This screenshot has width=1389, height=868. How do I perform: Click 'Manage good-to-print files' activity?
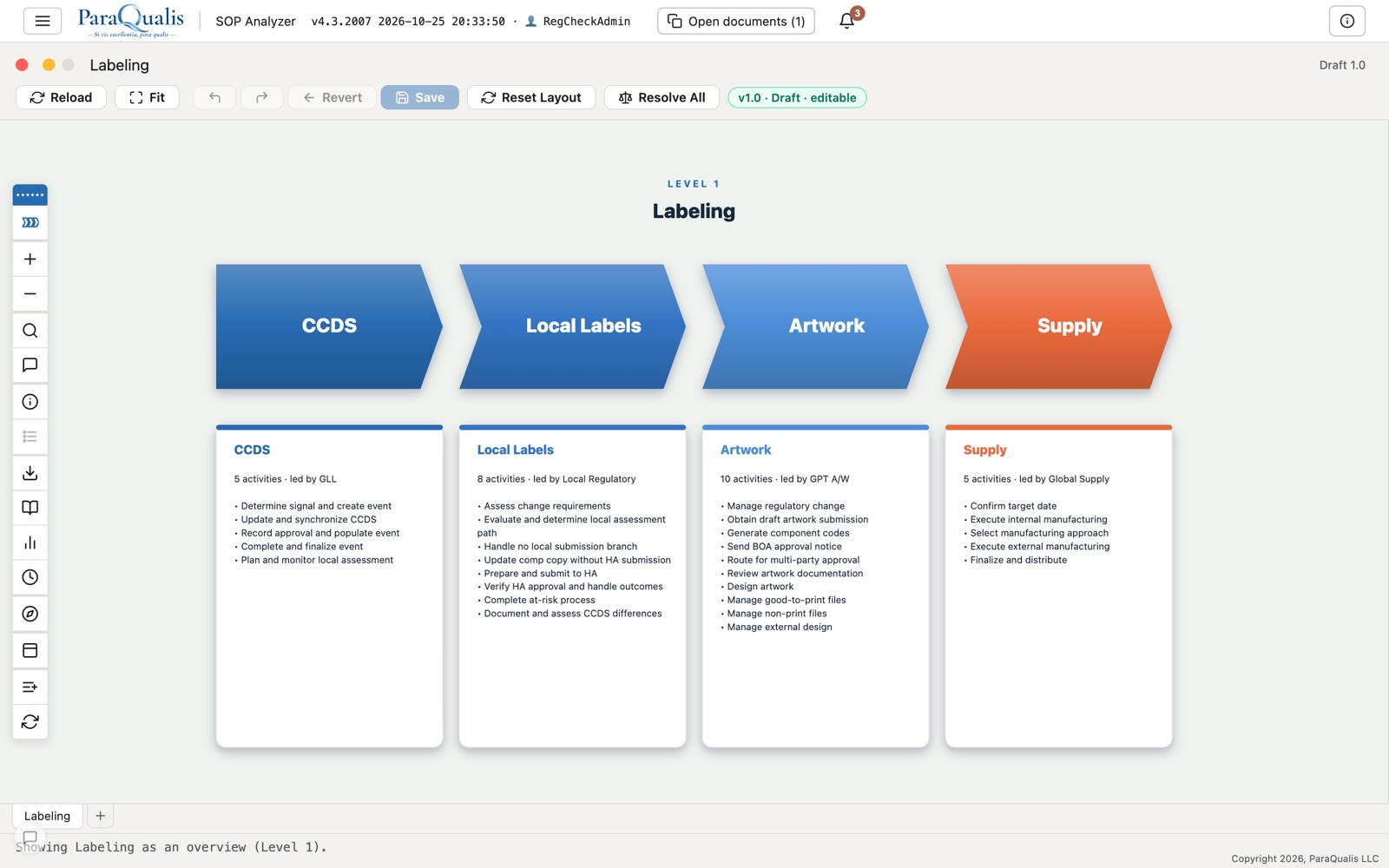[x=786, y=600]
